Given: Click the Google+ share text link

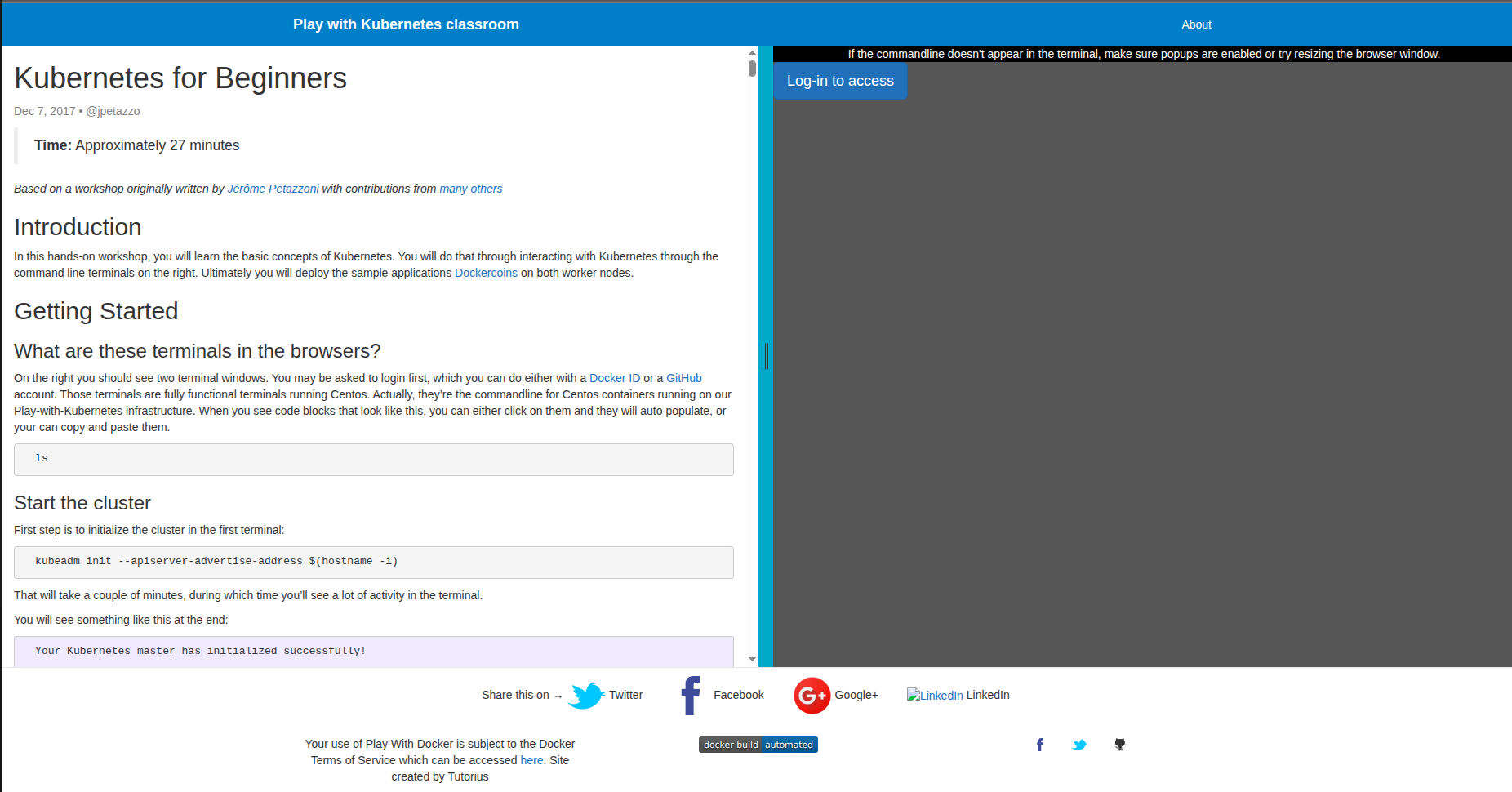Looking at the screenshot, I should (856, 695).
